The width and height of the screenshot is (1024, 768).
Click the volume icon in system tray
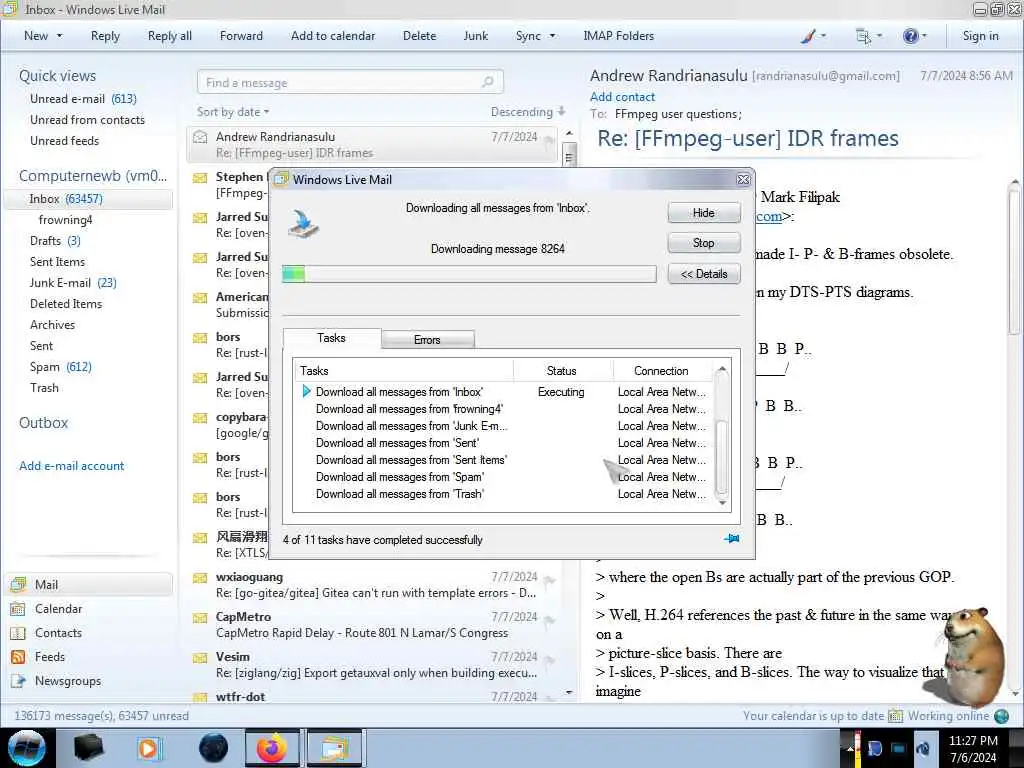pos(923,748)
